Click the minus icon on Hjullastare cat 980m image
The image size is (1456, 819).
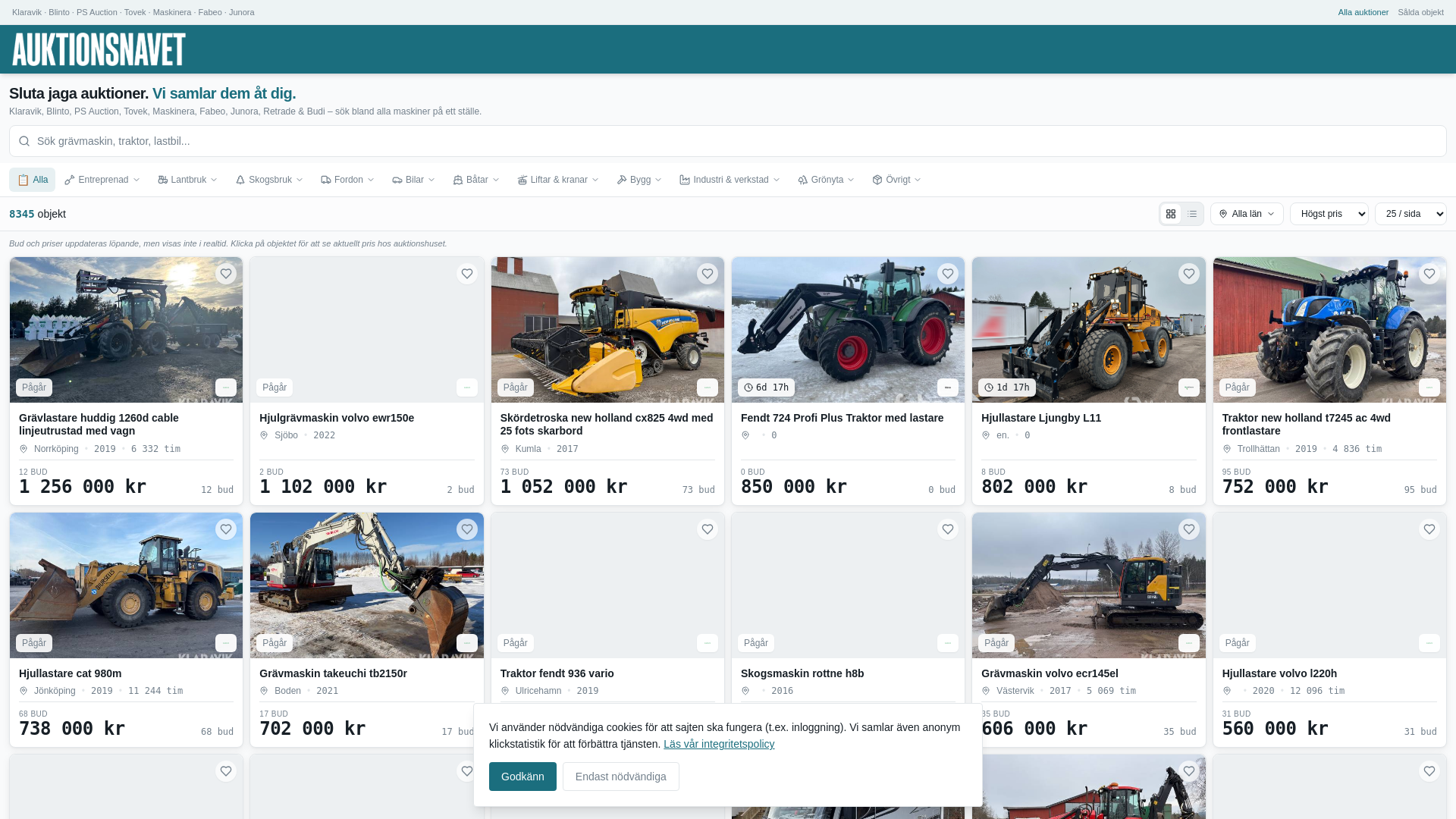[x=226, y=643]
